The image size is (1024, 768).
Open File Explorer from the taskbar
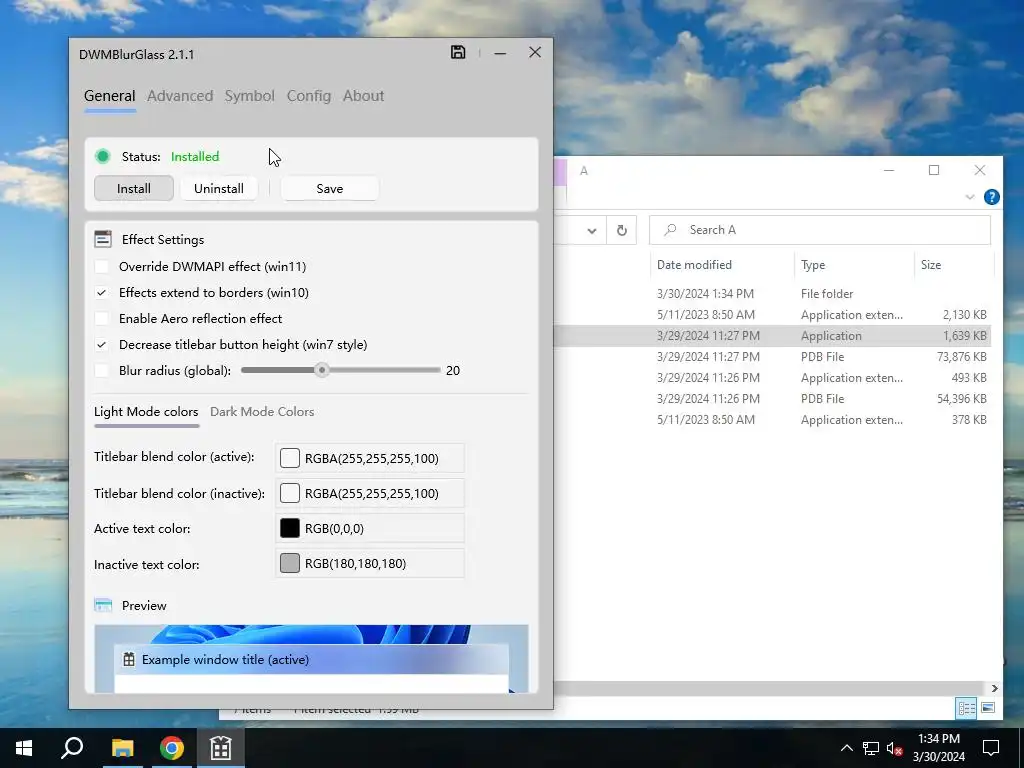(122, 748)
